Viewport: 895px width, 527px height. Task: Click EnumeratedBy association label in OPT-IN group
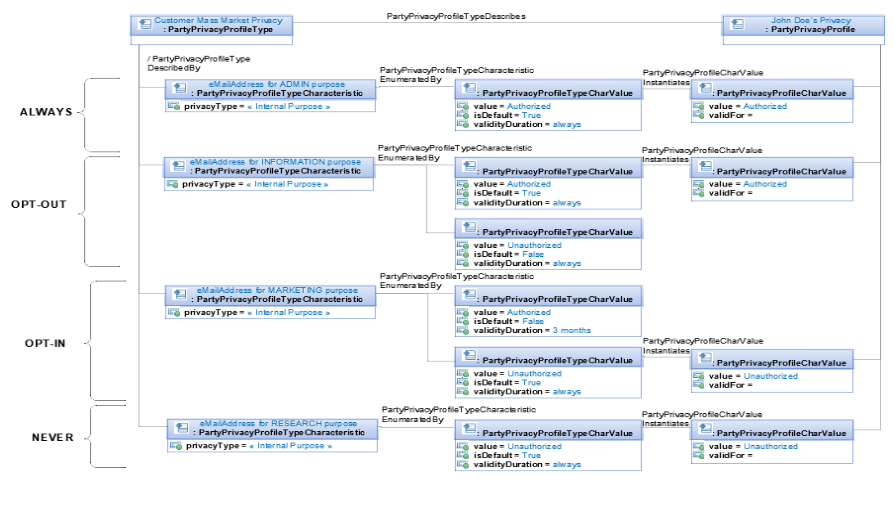(x=411, y=285)
